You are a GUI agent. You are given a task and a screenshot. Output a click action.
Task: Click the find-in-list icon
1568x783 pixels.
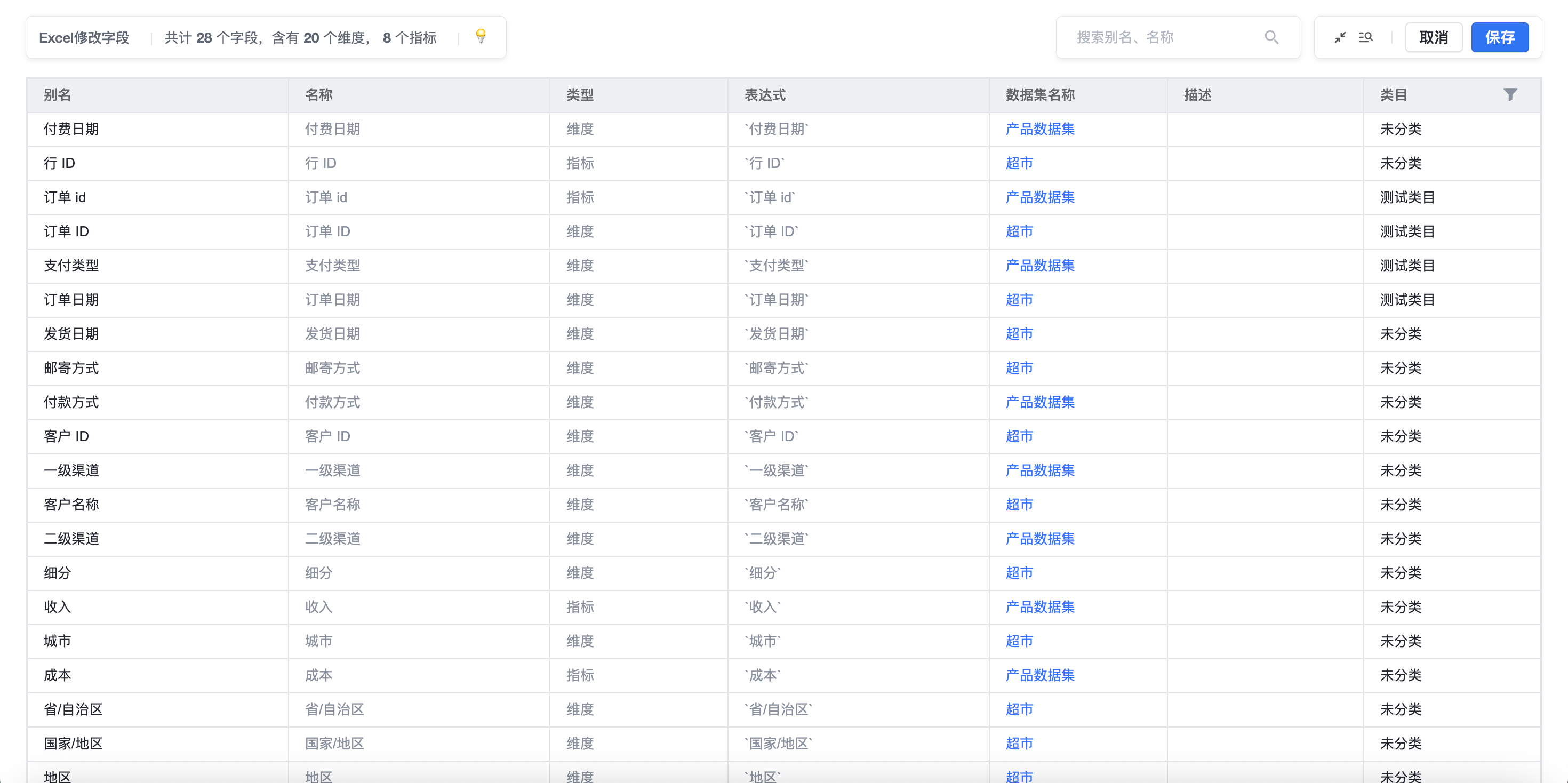(x=1365, y=37)
